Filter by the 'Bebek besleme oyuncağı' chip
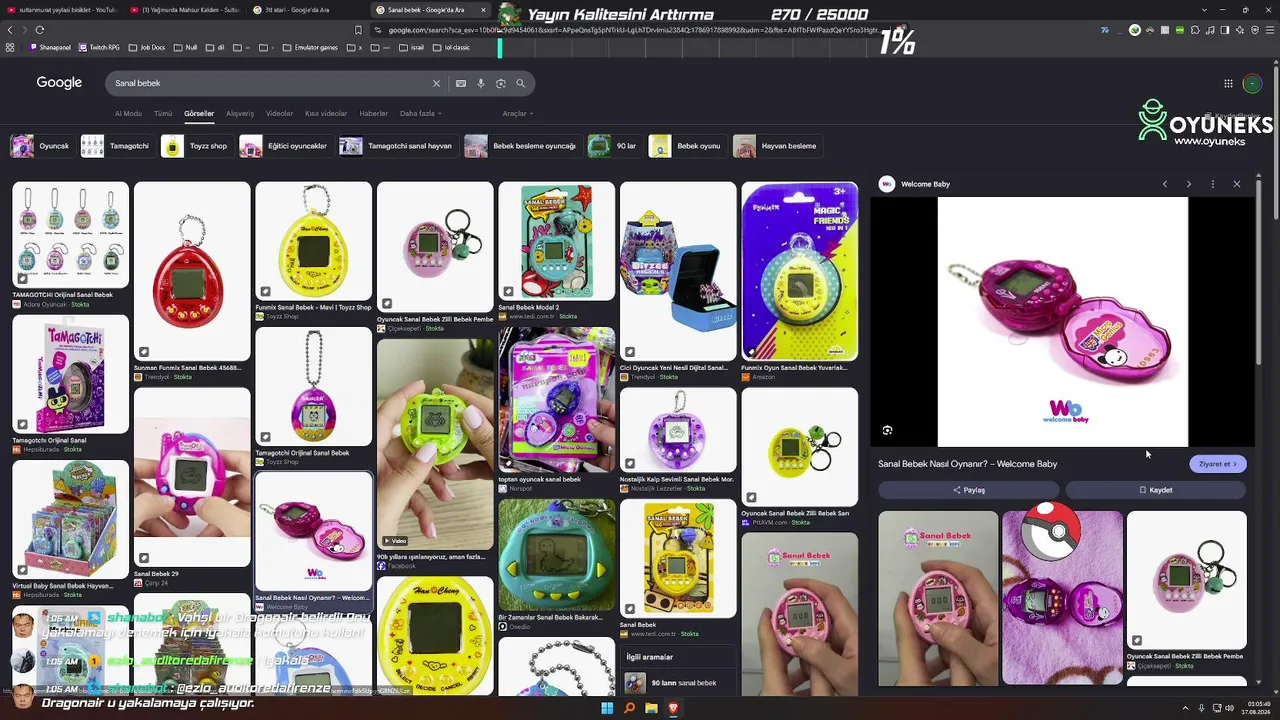Screen dimensions: 1280x720 tap(521, 146)
